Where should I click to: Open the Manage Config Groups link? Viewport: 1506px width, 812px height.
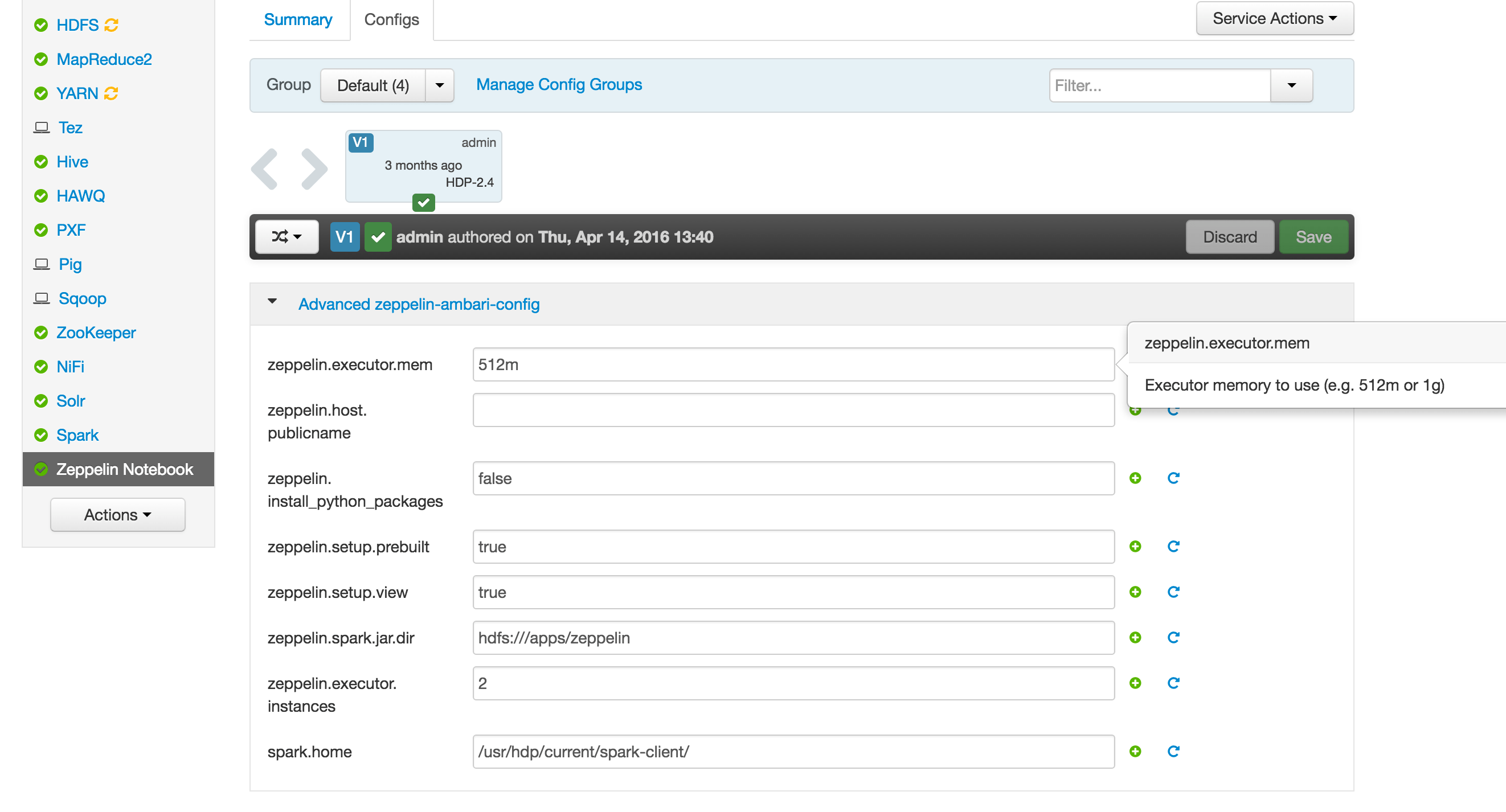tap(558, 85)
